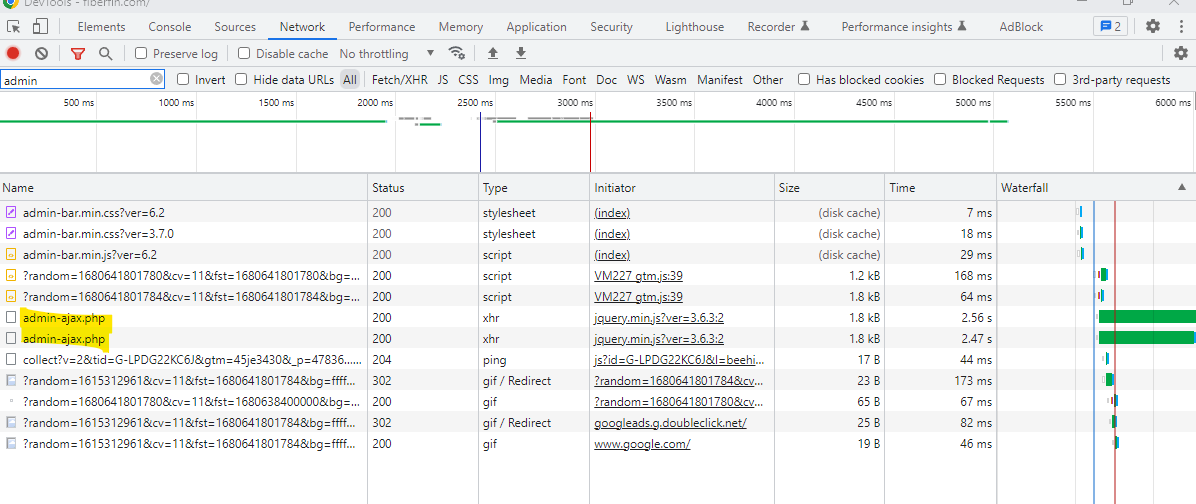The width and height of the screenshot is (1196, 504).
Task: Click the green waterfall bar of first admin-ajax.php
Action: point(1146,317)
